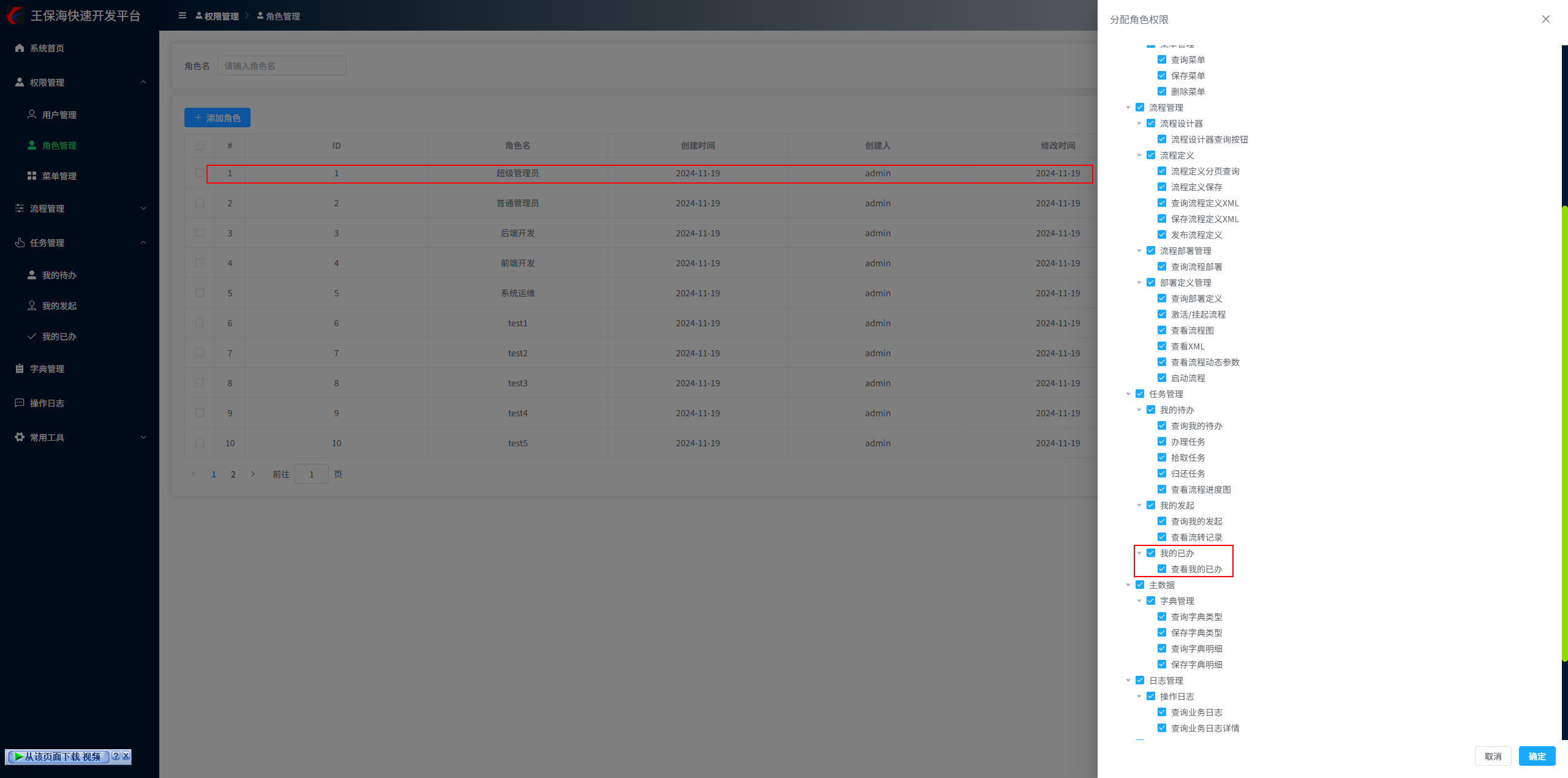Click the 系统首页 home icon
The image size is (1568, 778).
click(x=20, y=48)
